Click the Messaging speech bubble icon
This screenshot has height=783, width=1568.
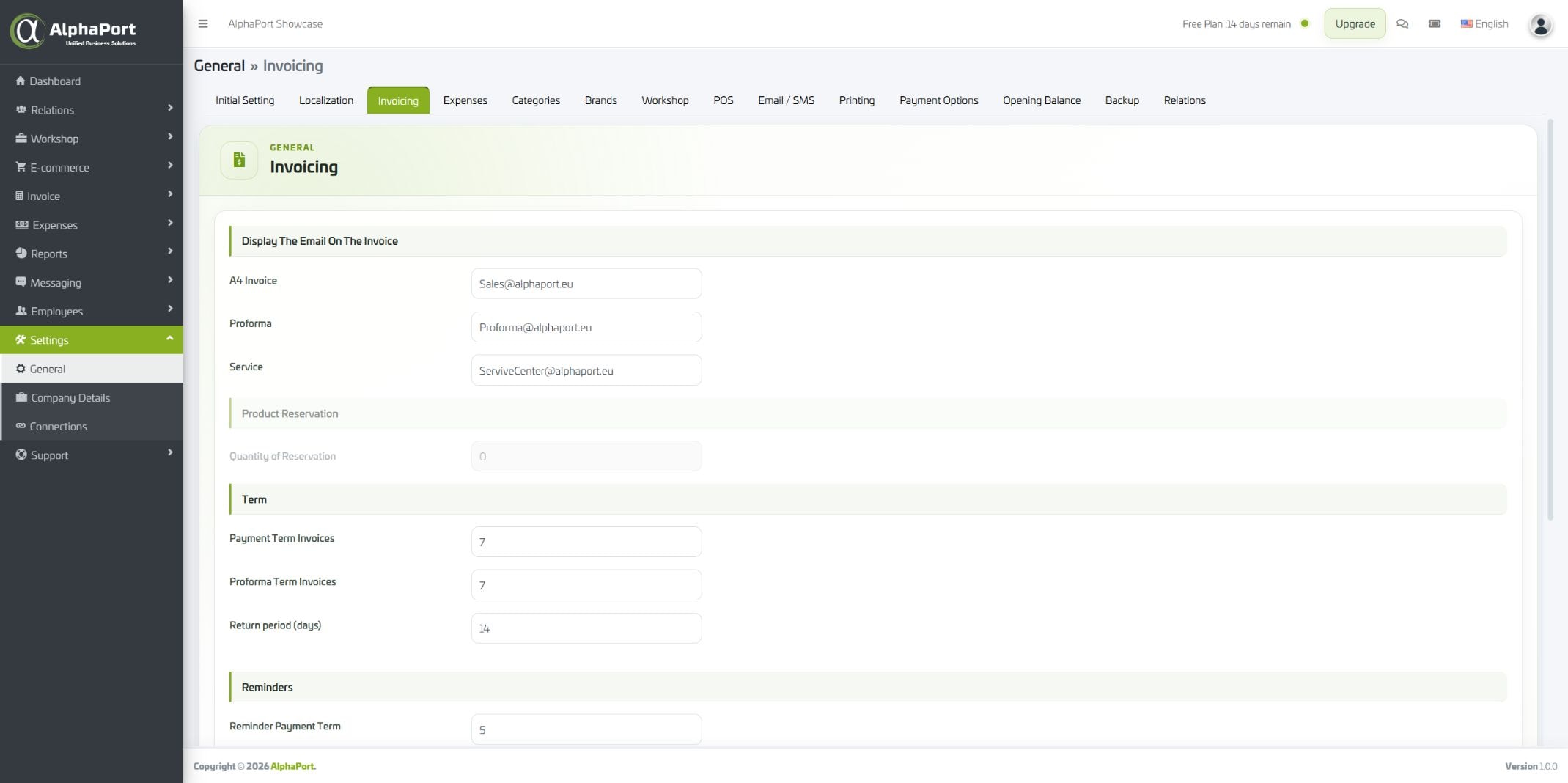coord(21,282)
